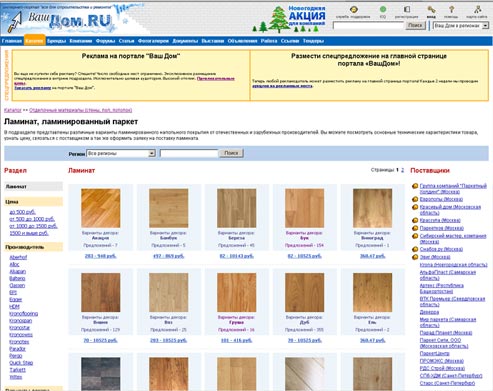The image size is (493, 391).
Task: Click the header Поиск button
Action: pyautogui.click(x=415, y=25)
